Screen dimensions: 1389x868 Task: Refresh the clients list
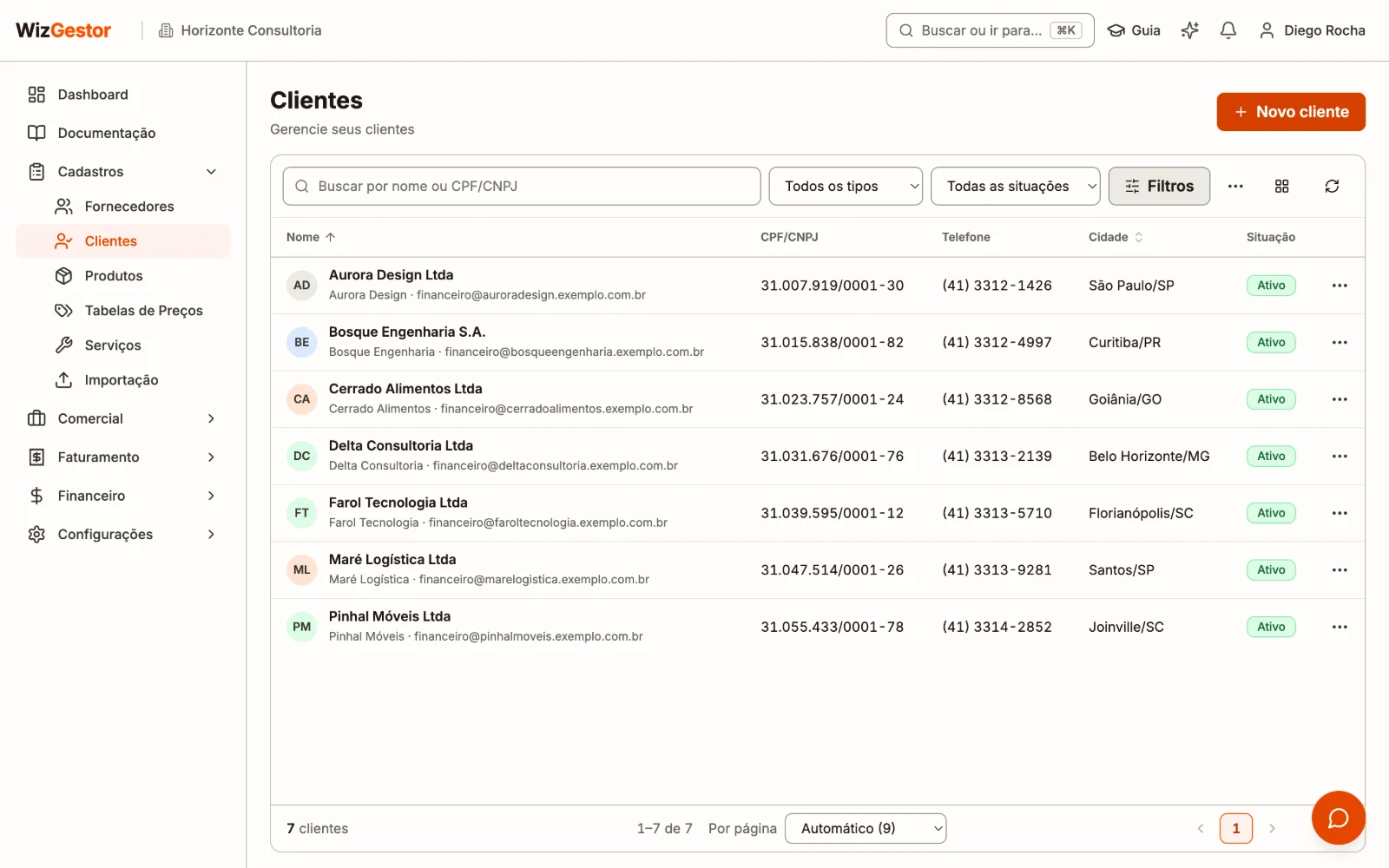pyautogui.click(x=1332, y=186)
